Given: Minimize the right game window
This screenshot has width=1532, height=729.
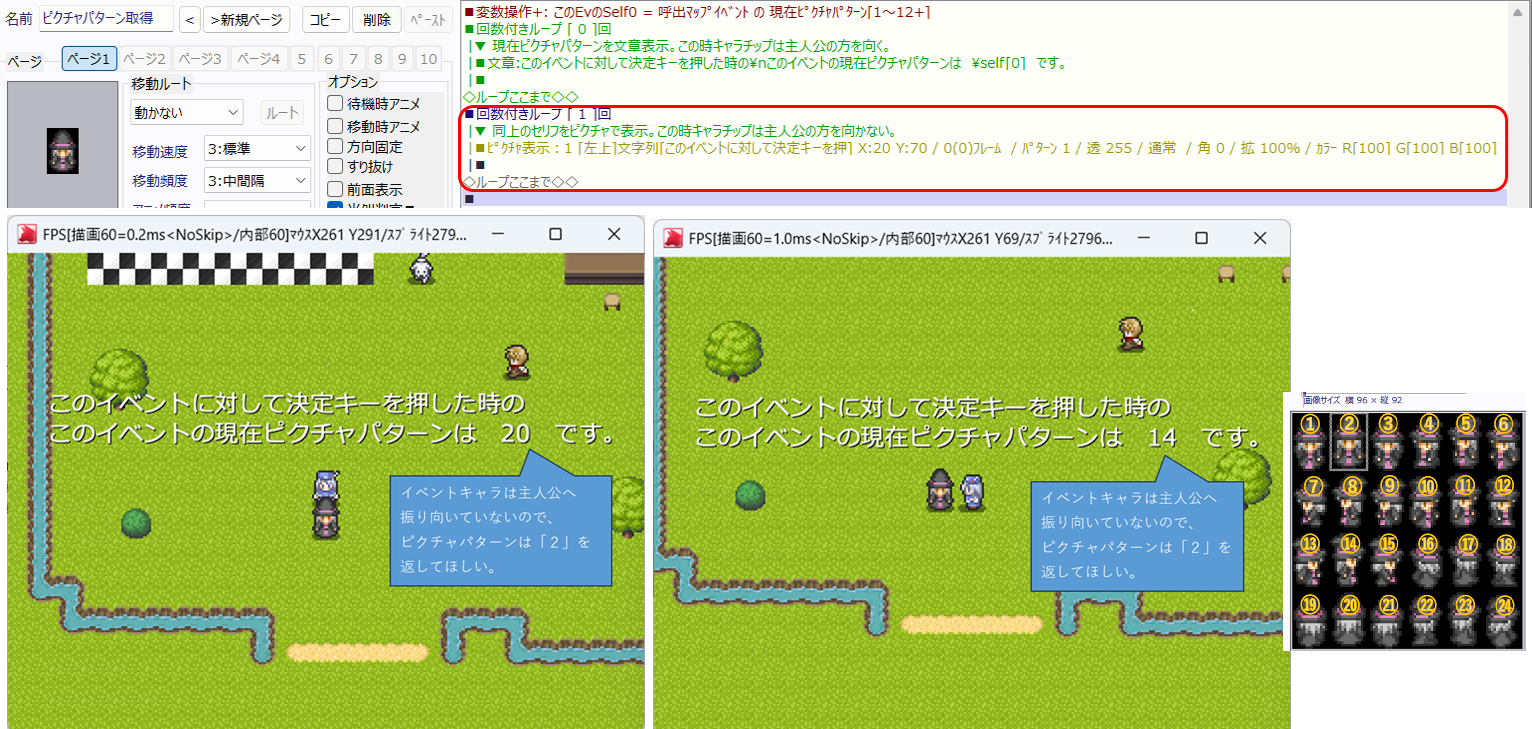Looking at the screenshot, I should [x=1143, y=237].
